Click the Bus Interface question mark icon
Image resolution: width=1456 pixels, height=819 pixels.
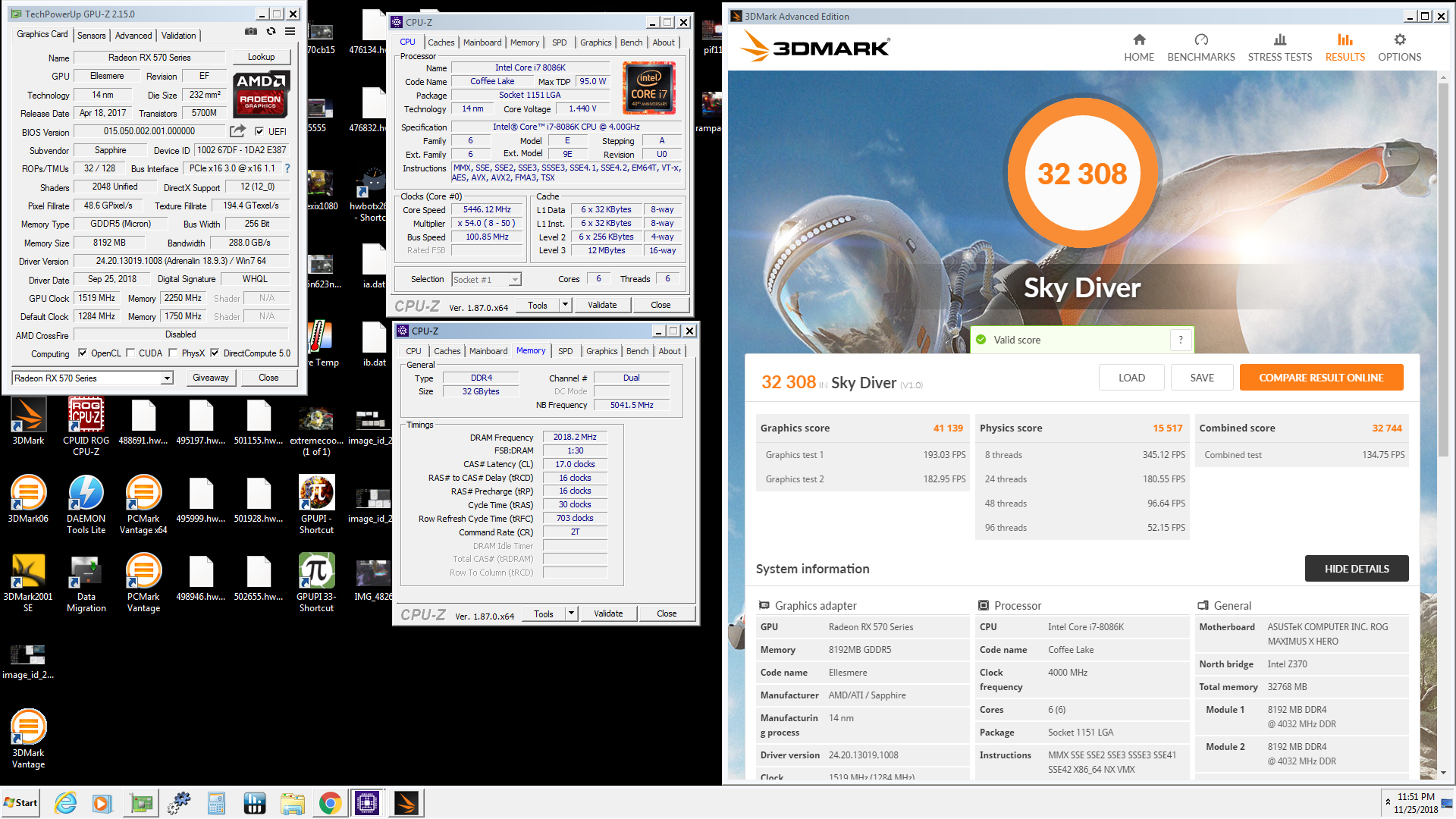pos(287,168)
